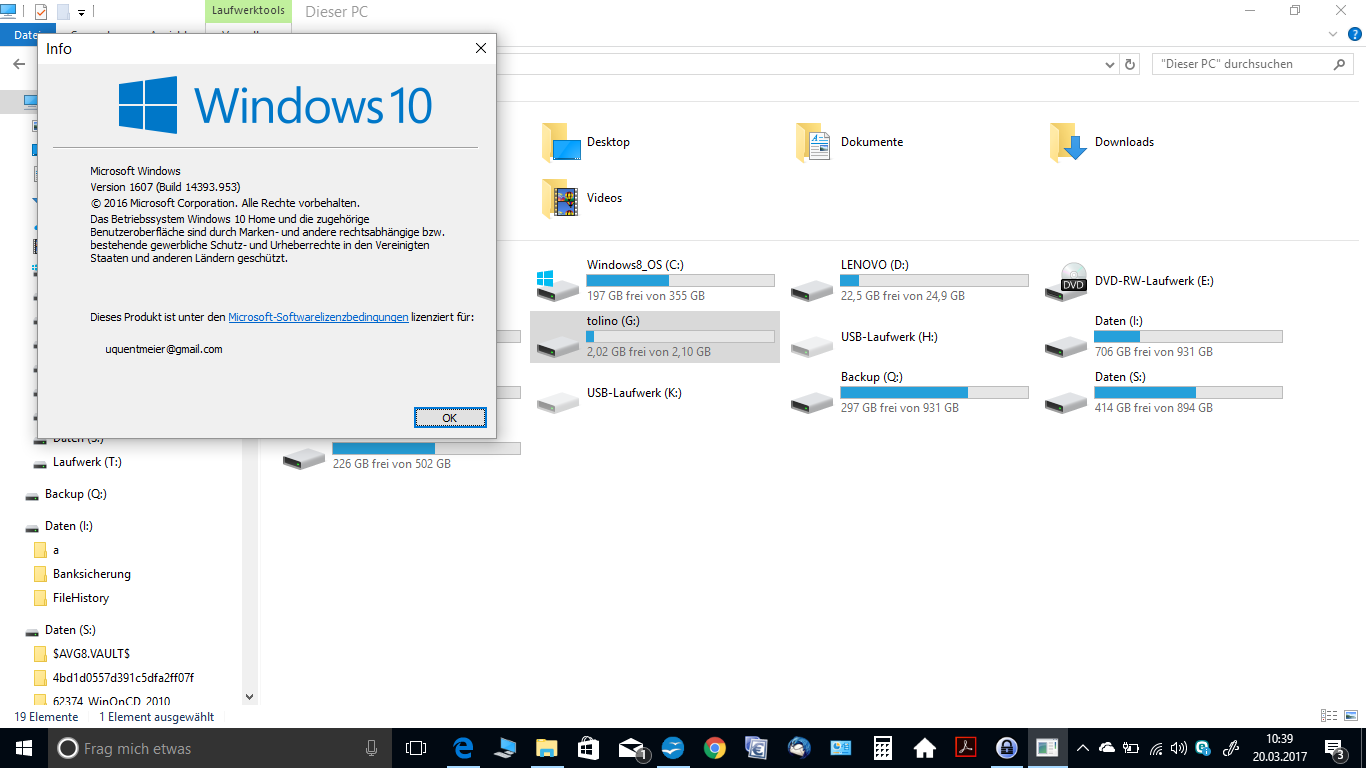The width and height of the screenshot is (1366, 768).
Task: Click the New folder icon in quick access toolbar
Action: 63,12
